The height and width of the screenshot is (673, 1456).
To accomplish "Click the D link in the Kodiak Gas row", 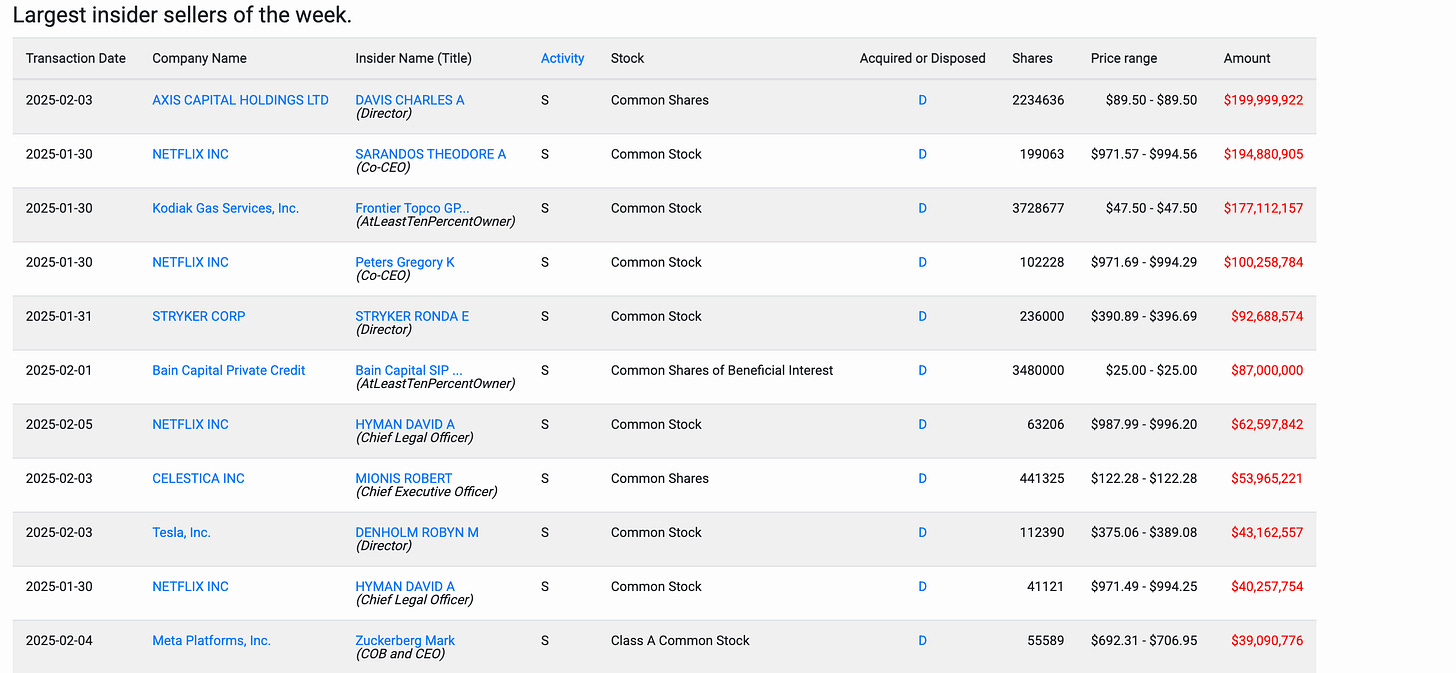I will [922, 208].
